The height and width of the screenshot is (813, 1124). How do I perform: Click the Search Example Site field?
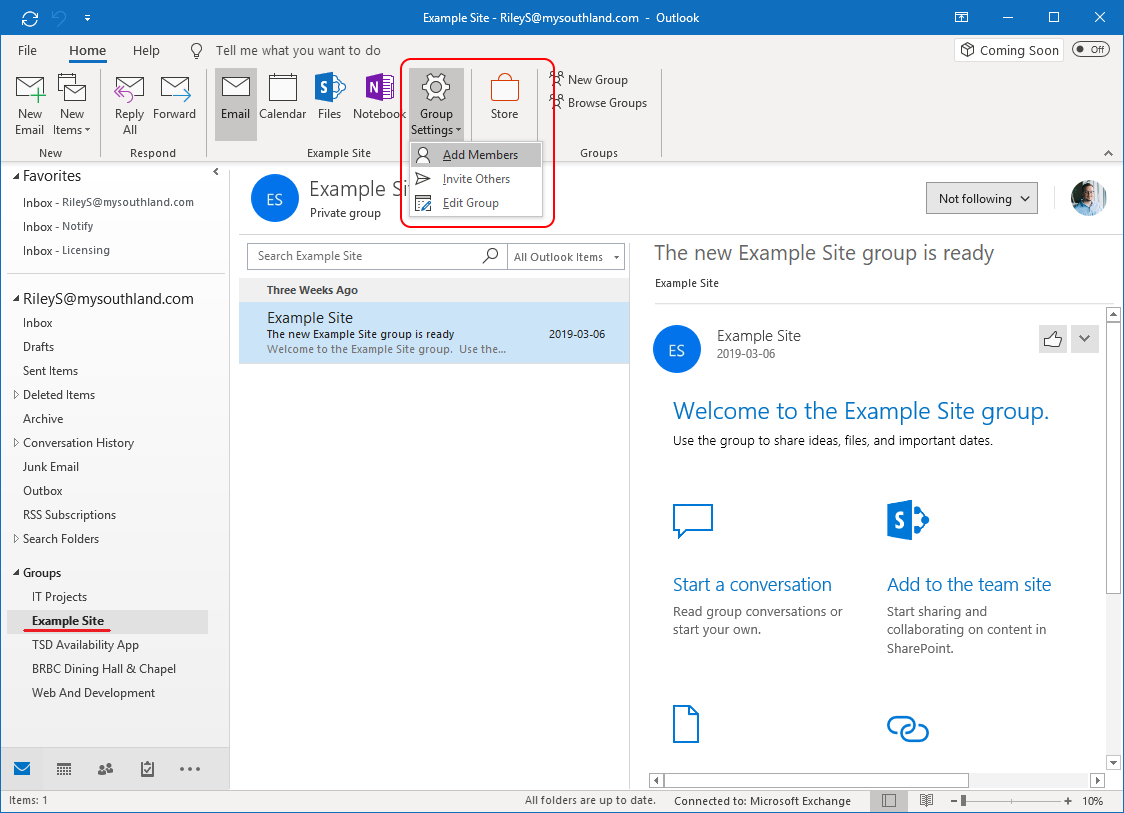click(x=367, y=256)
